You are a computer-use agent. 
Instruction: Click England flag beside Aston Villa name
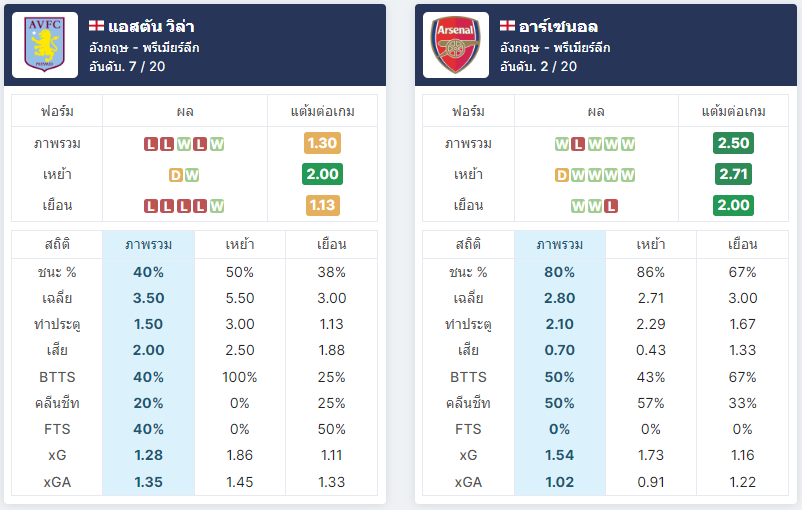(96, 26)
